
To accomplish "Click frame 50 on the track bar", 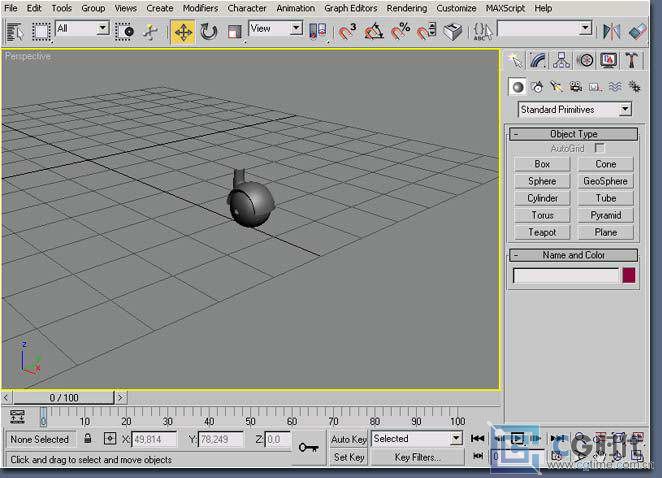I will click(x=250, y=416).
